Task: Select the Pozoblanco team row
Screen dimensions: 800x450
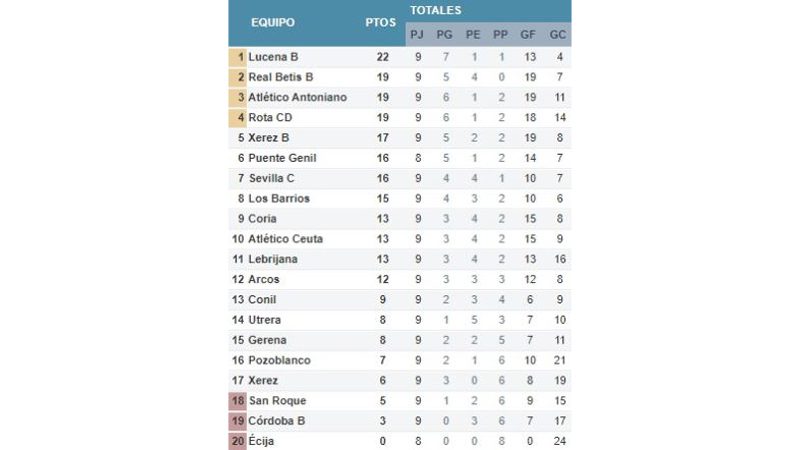Action: point(399,360)
